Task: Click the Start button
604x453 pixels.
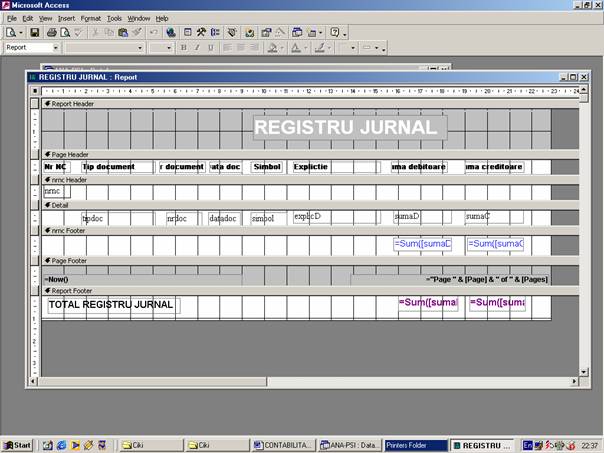Action: (x=18, y=445)
